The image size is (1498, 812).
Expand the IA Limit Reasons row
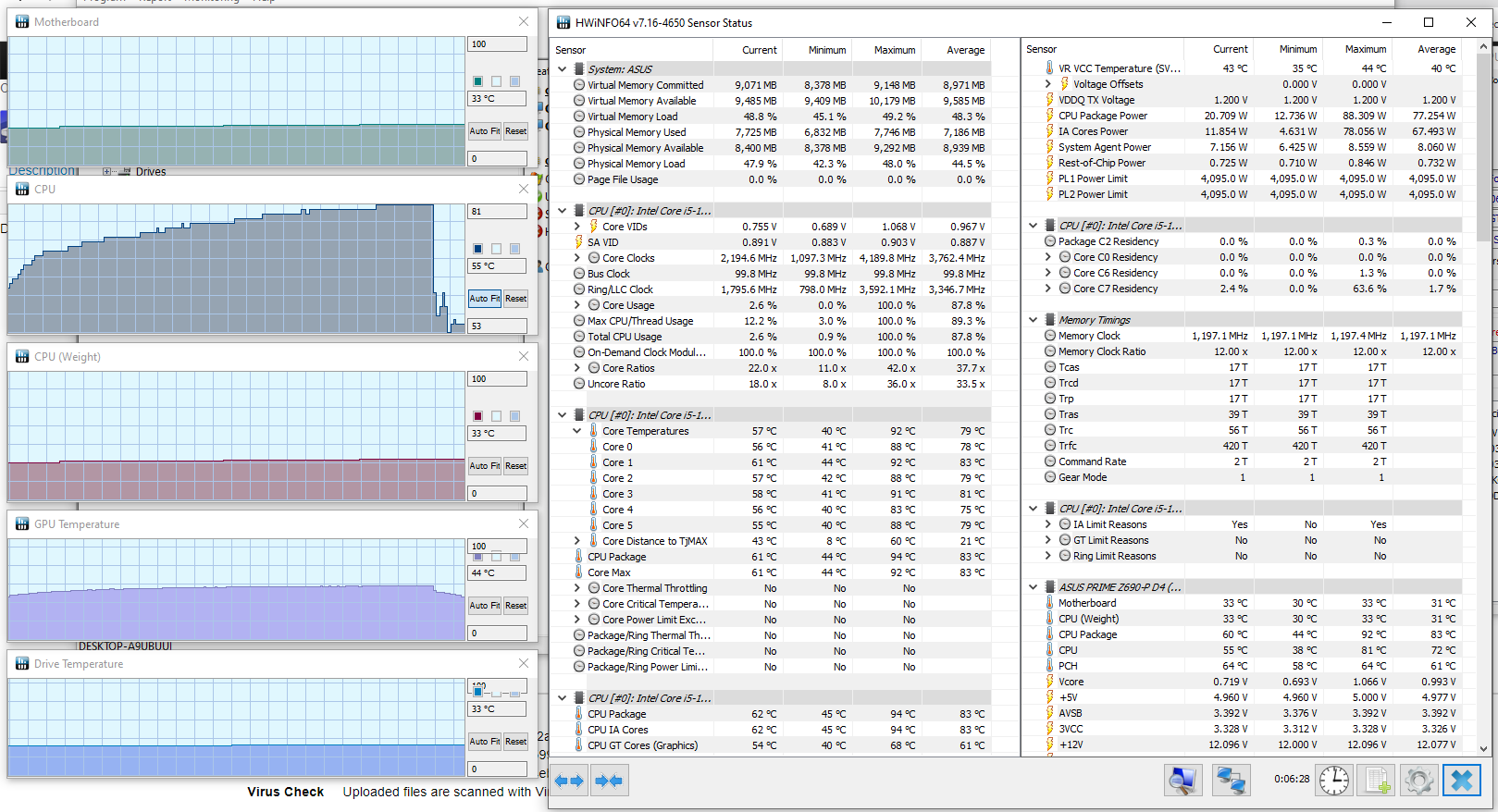click(x=1047, y=524)
